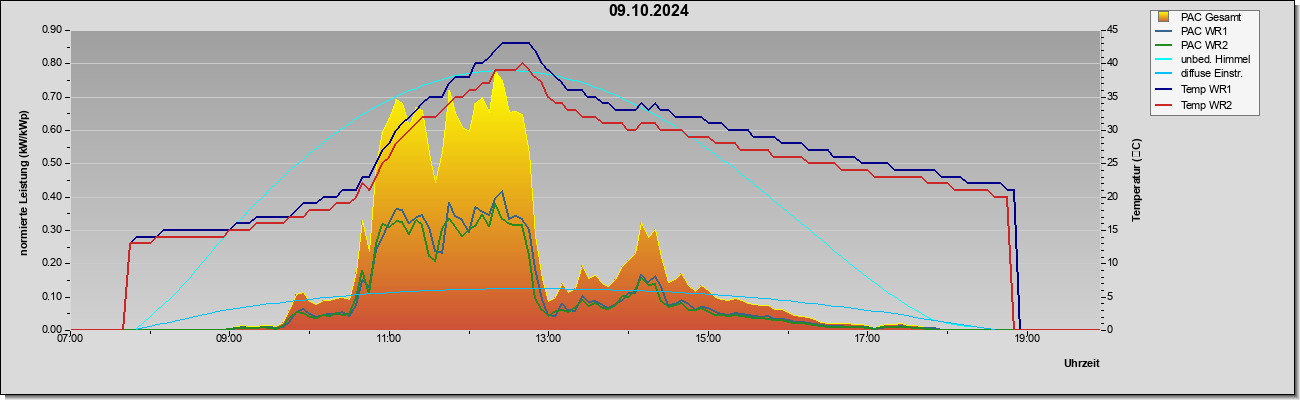The width and height of the screenshot is (1300, 400).
Task: Click the 0.90 power axis tick label
Action: 52,30
